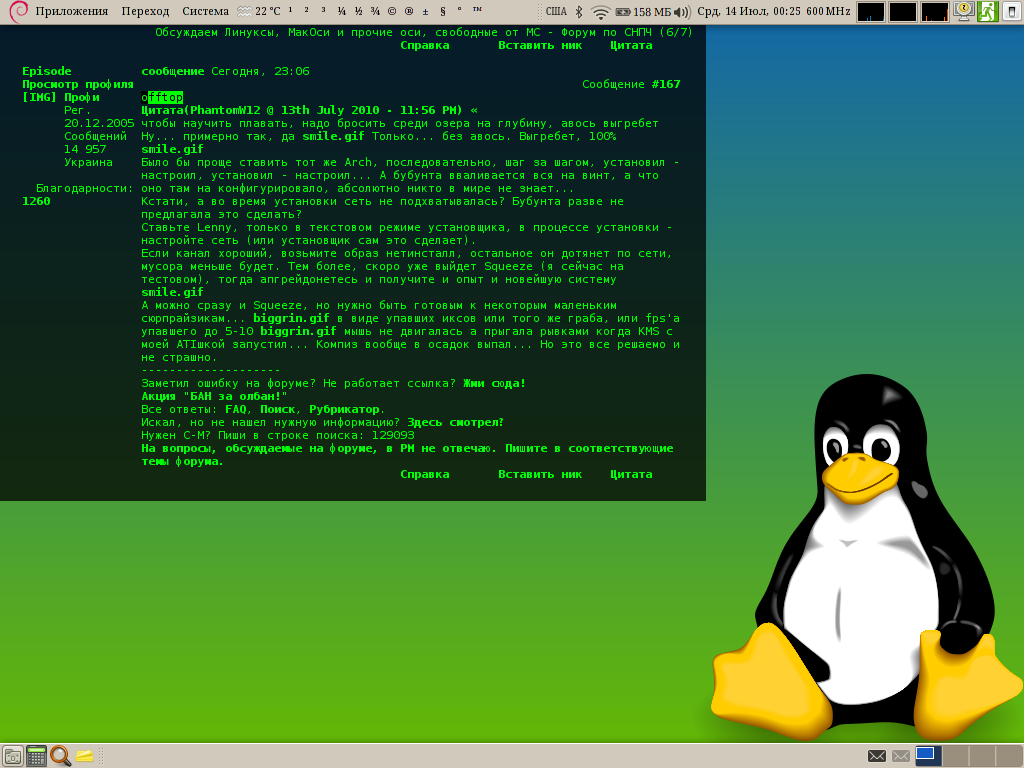
Task: Insert the ½ fraction from the character palette
Action: (x=359, y=10)
